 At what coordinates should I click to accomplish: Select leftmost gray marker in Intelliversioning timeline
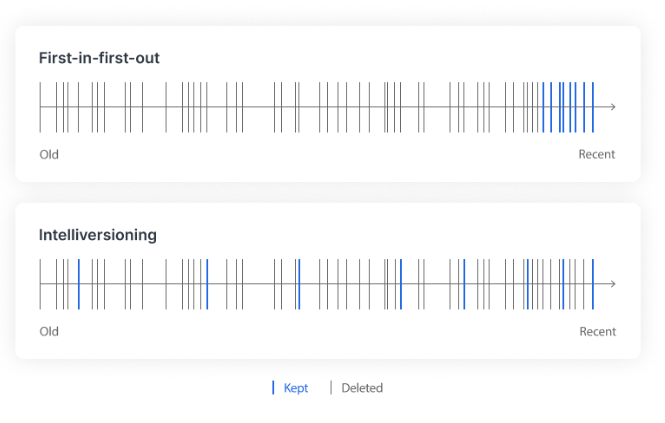pyautogui.click(x=41, y=284)
